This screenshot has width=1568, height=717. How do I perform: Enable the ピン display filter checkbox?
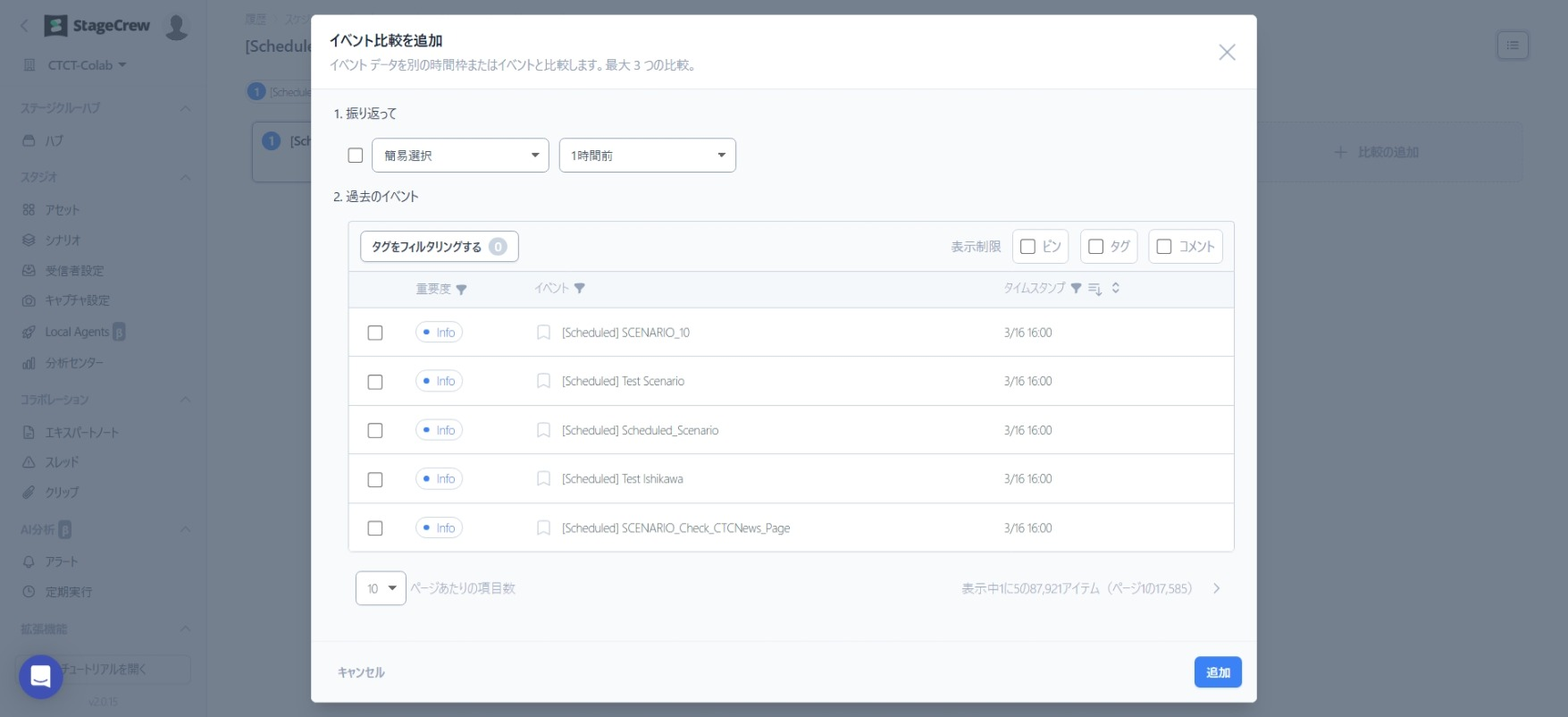click(1027, 247)
